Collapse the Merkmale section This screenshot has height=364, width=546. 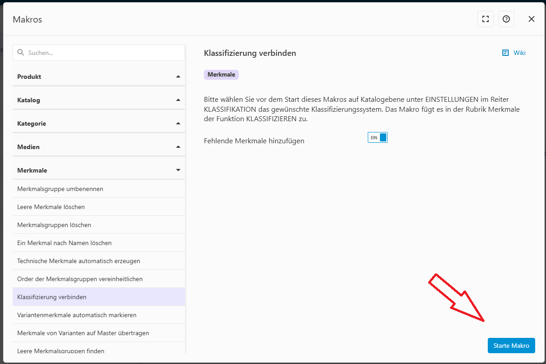click(99, 170)
